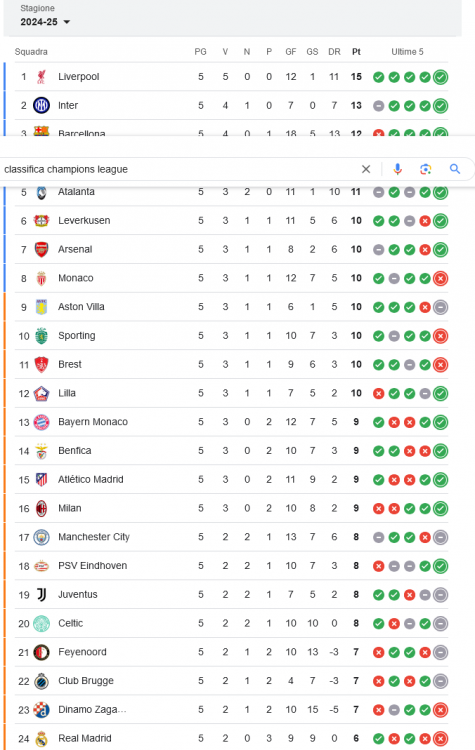Open the Arsenal team link
Viewport: 475px width, 750px height.
coord(75,249)
